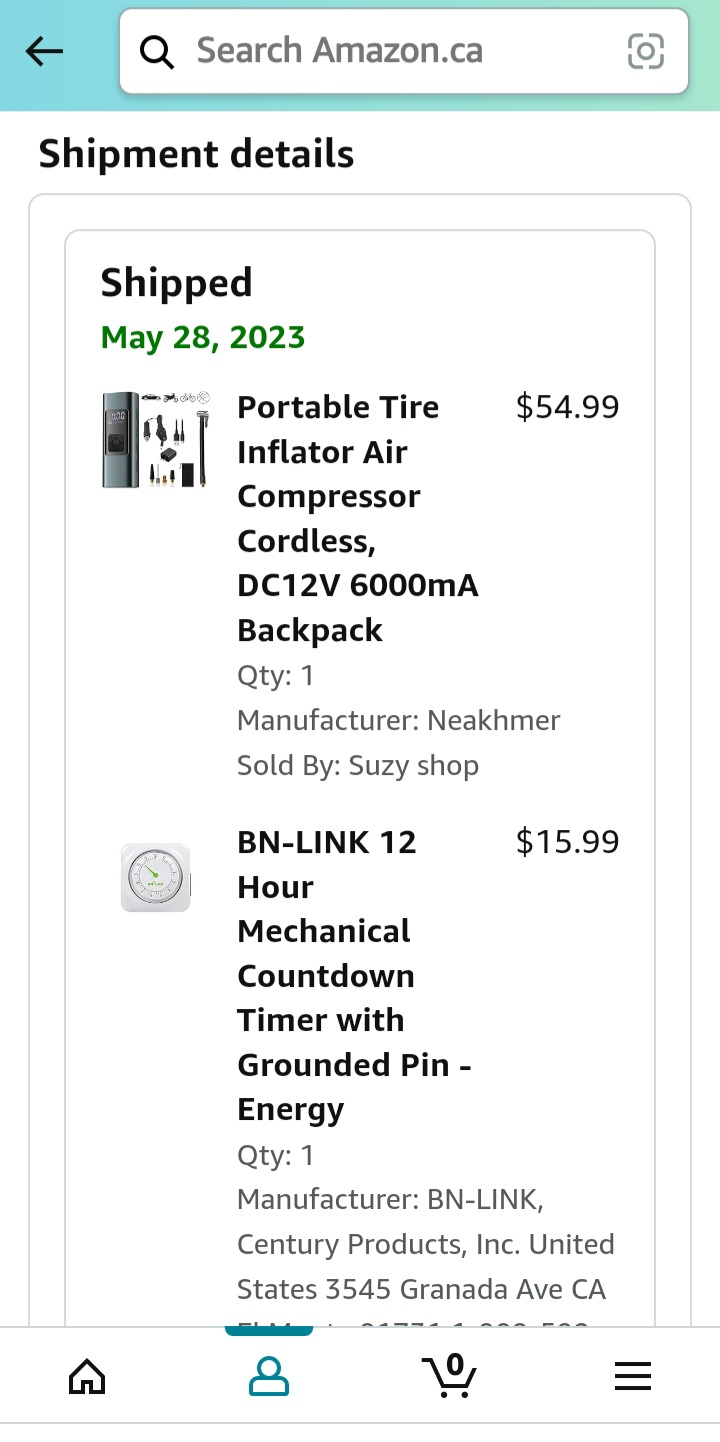Screen dimensions: 720x1442
Task: Open the hamburger menu icon
Action: 632,1376
